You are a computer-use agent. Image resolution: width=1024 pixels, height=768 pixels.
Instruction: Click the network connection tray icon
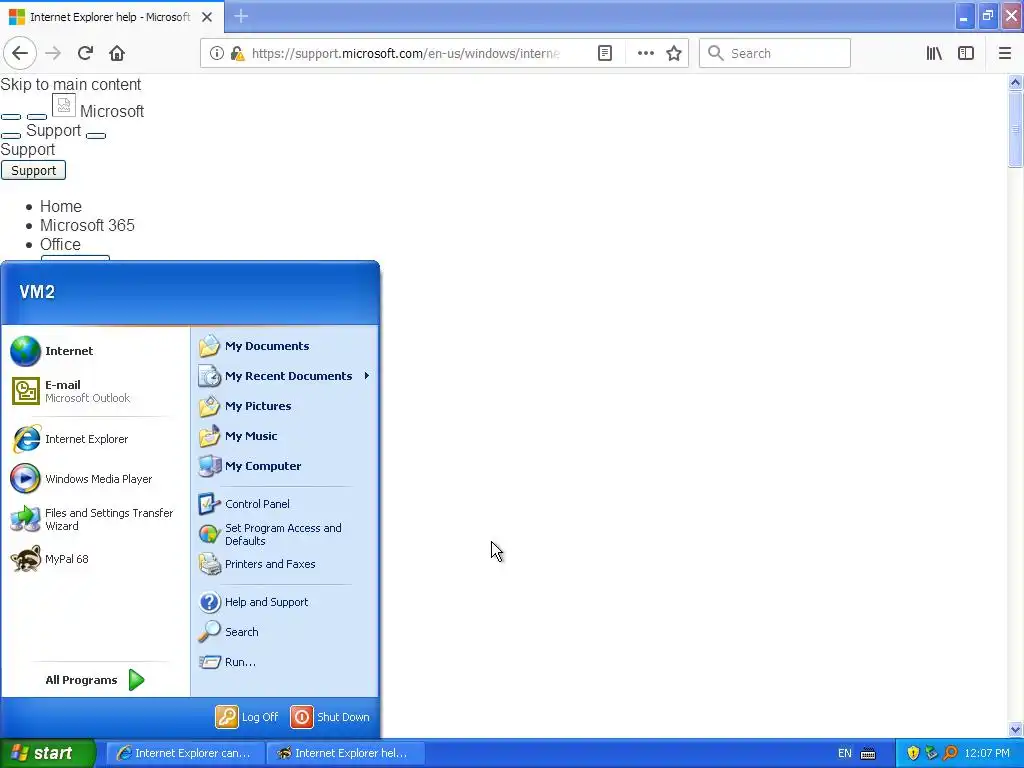[x=931, y=754]
